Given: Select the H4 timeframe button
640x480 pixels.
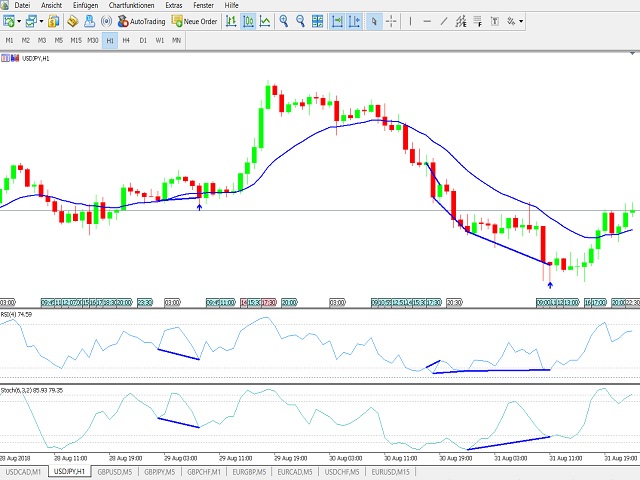Looking at the screenshot, I should (127, 40).
